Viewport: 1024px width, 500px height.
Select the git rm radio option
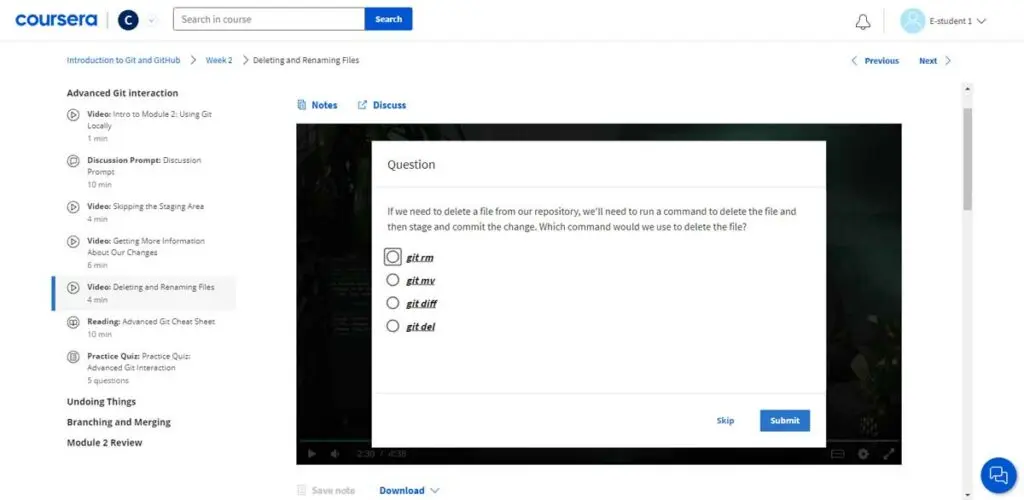pos(392,257)
